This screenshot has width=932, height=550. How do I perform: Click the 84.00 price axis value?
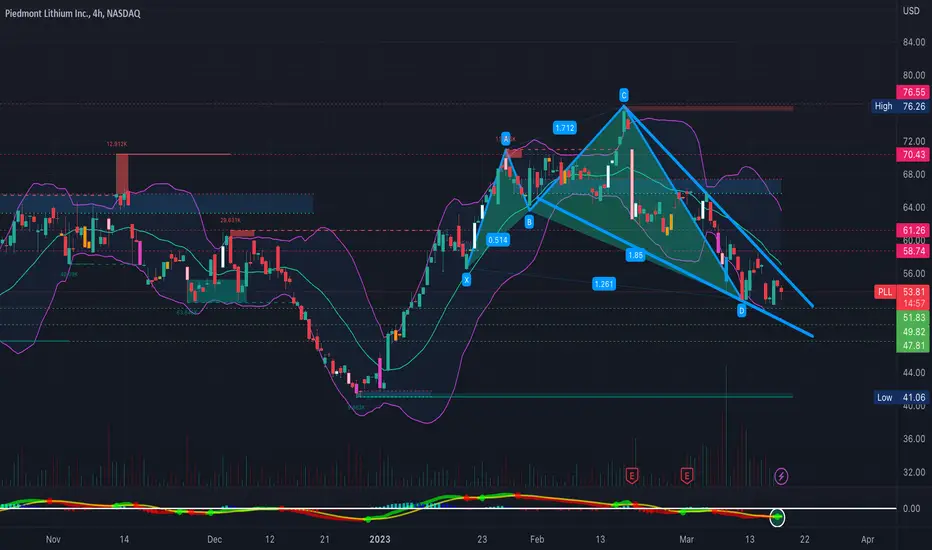[914, 42]
